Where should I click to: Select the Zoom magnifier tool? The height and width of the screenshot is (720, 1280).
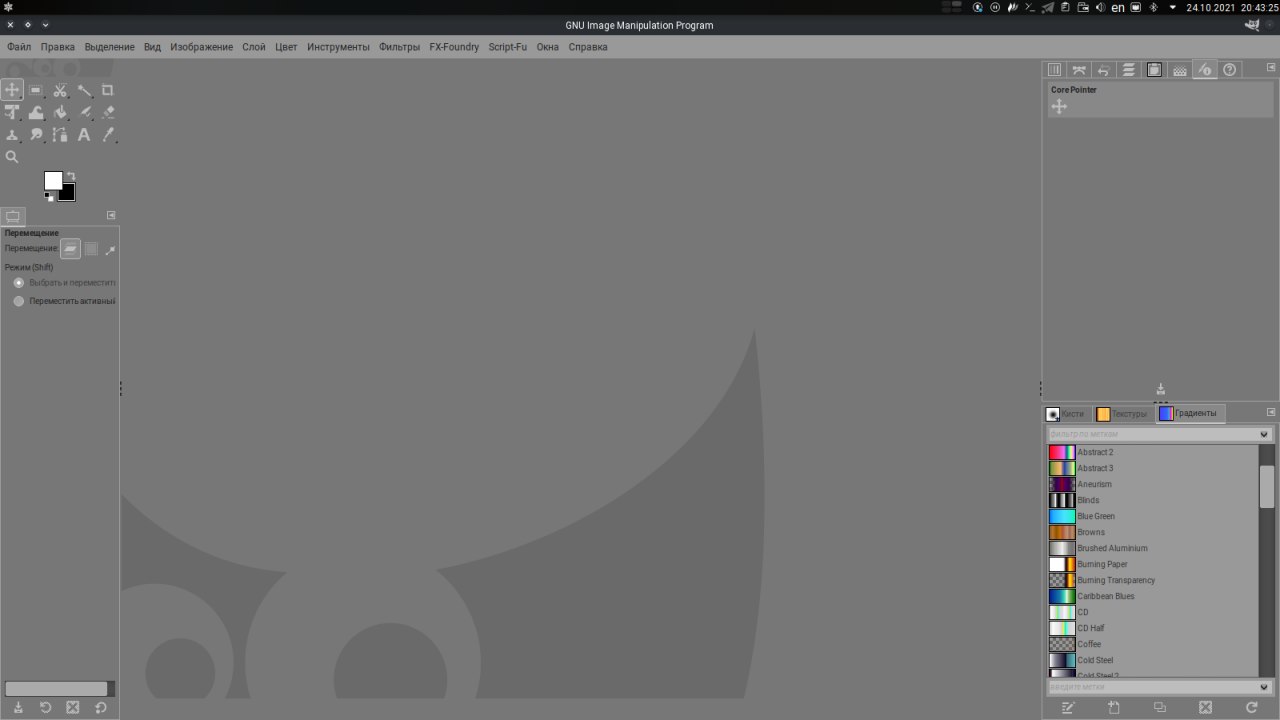[x=12, y=156]
